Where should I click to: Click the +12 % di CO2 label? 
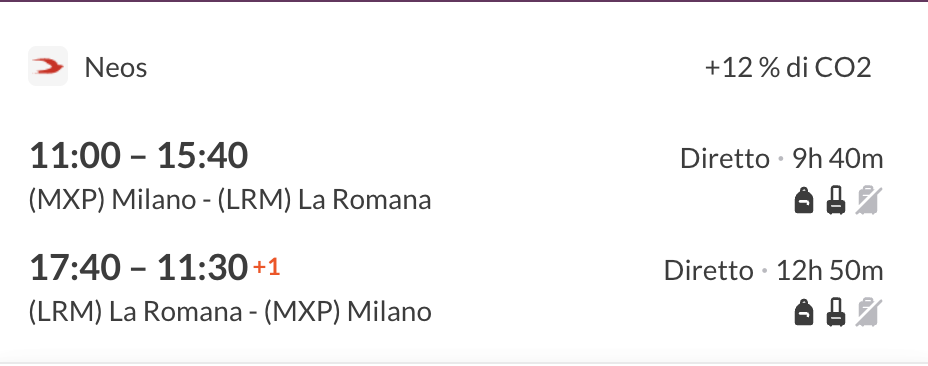tap(788, 68)
